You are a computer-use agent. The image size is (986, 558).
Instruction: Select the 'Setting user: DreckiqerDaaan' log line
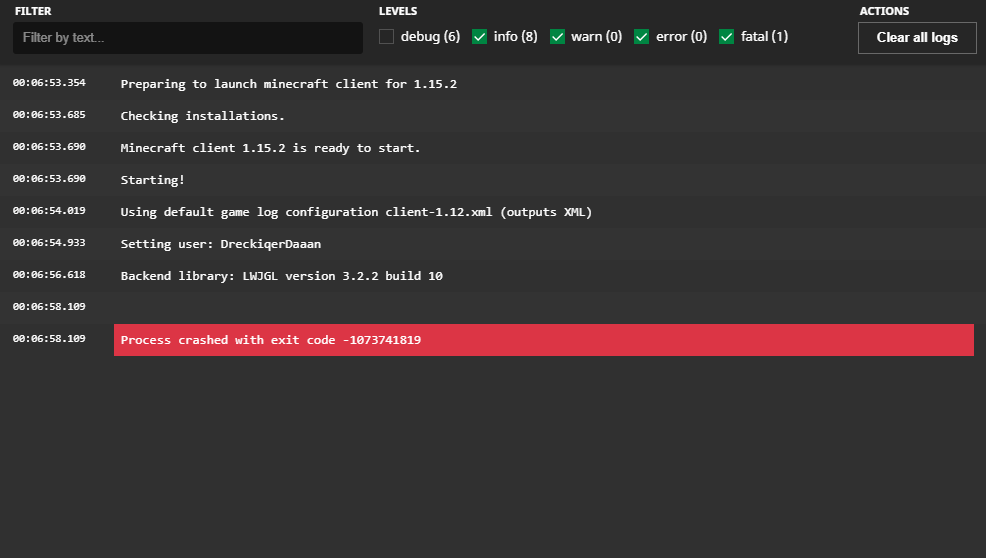tap(220, 244)
